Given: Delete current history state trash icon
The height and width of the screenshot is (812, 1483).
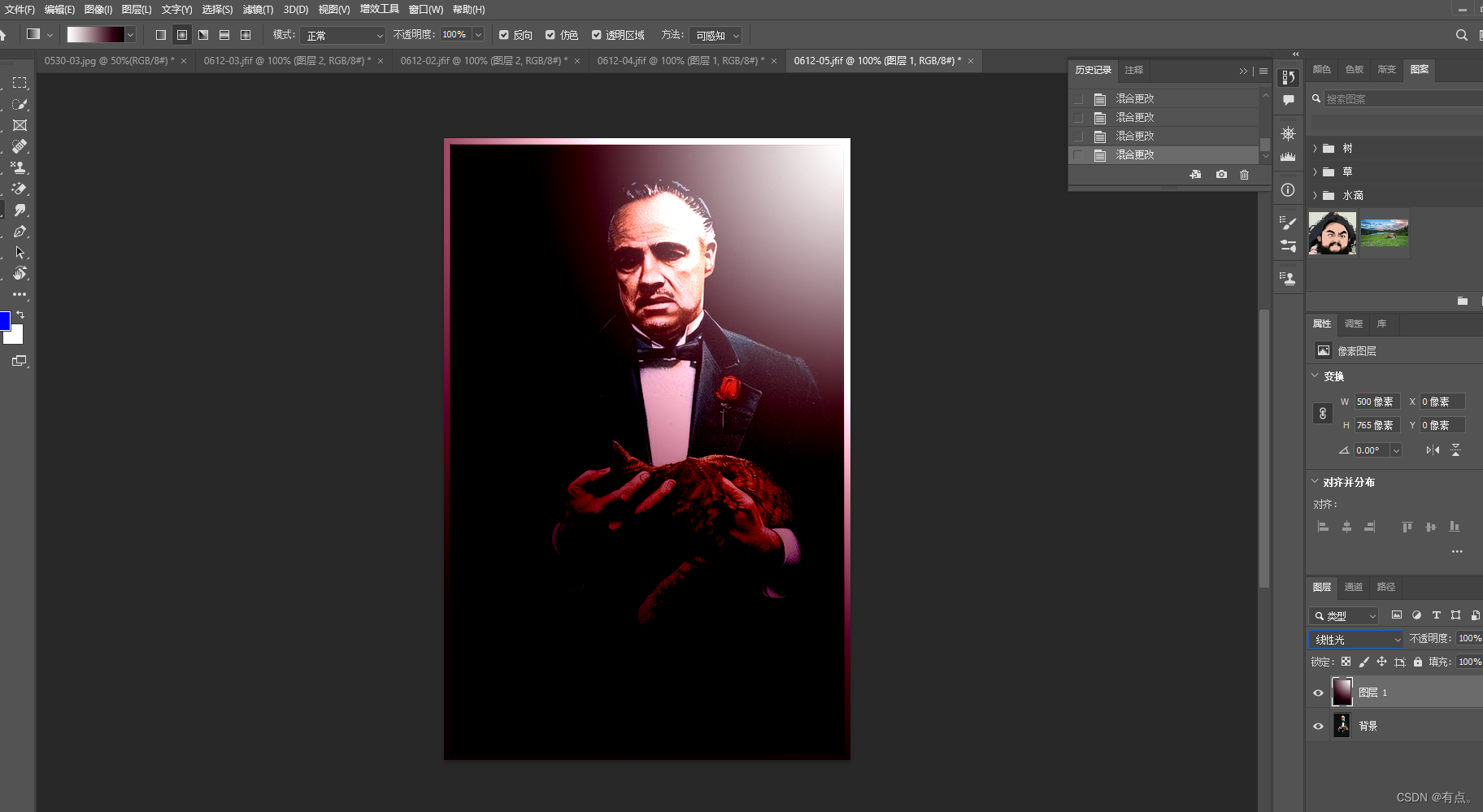Looking at the screenshot, I should click(1244, 175).
